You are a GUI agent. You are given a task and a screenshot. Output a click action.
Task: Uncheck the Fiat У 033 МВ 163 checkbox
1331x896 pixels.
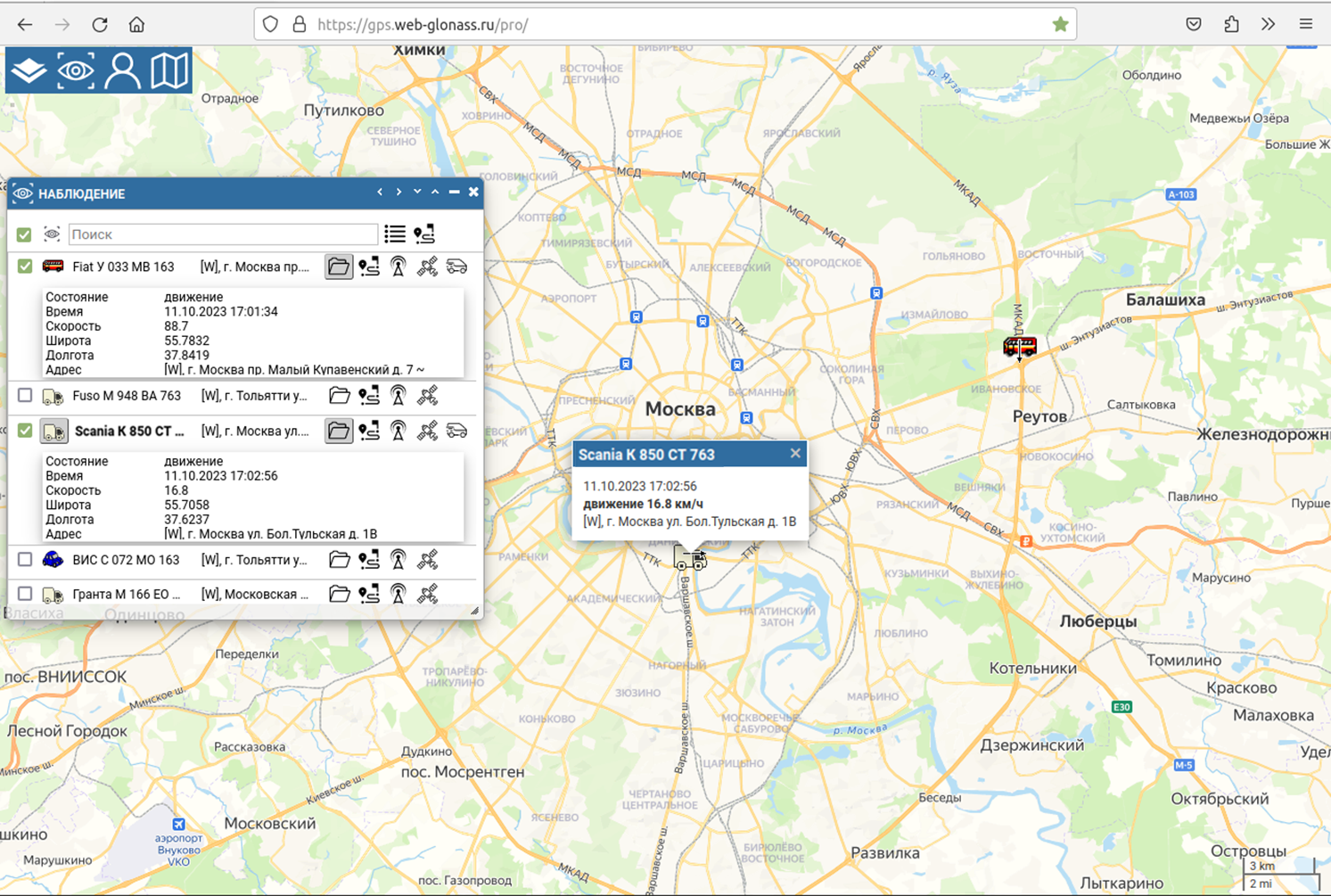pyautogui.click(x=25, y=266)
